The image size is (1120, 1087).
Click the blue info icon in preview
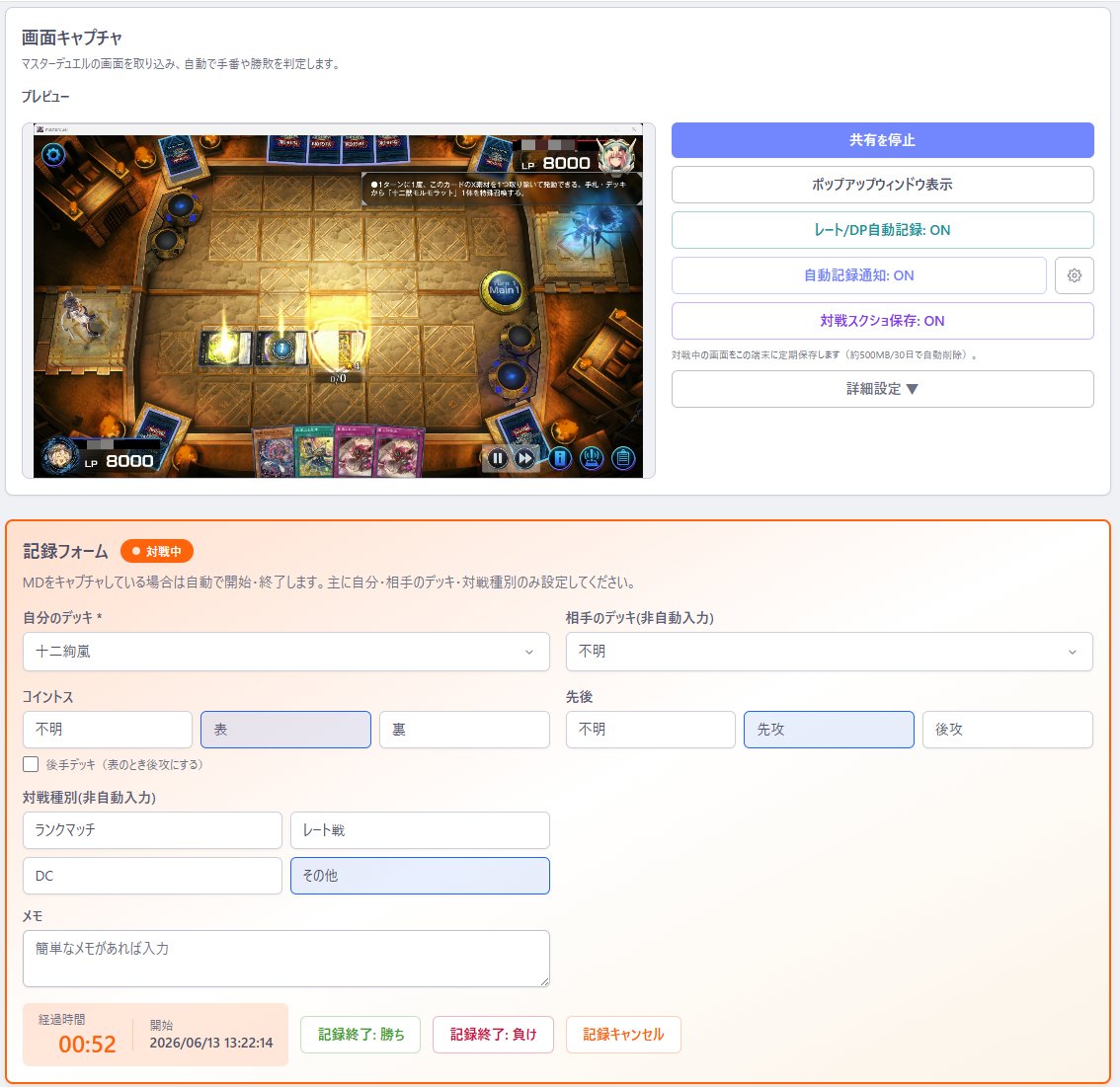(561, 458)
